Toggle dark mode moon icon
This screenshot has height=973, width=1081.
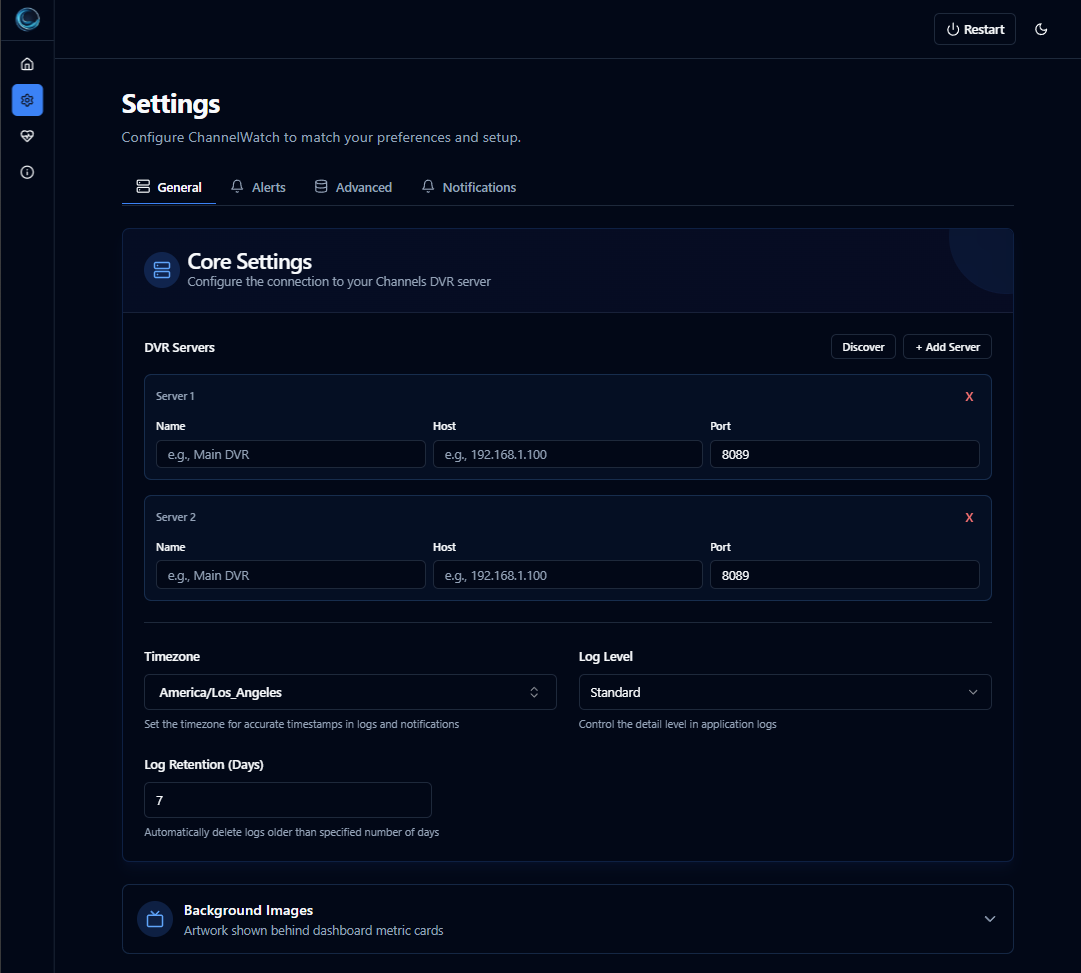[1041, 29]
